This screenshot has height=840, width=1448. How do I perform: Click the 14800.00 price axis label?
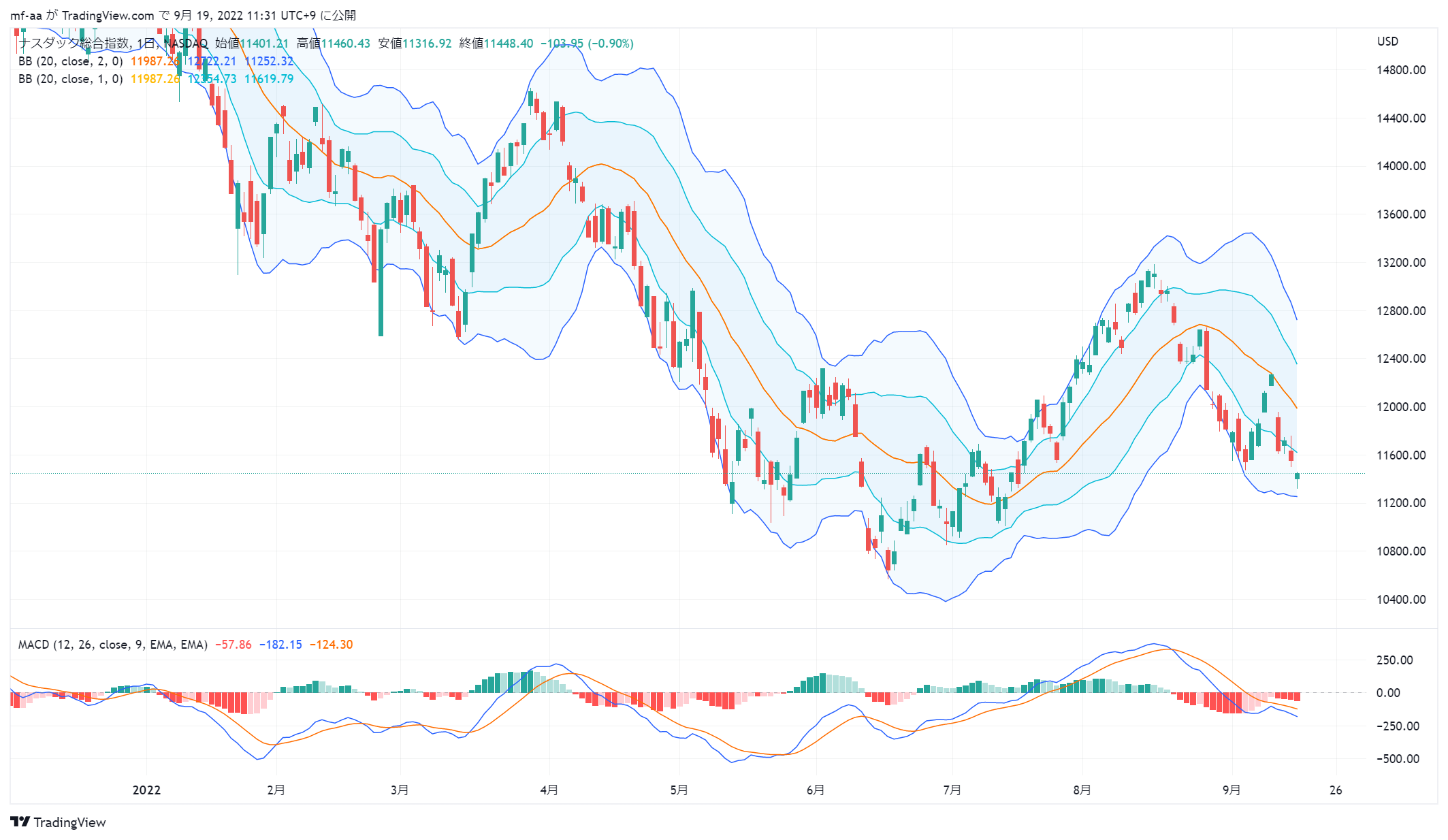click(1401, 70)
